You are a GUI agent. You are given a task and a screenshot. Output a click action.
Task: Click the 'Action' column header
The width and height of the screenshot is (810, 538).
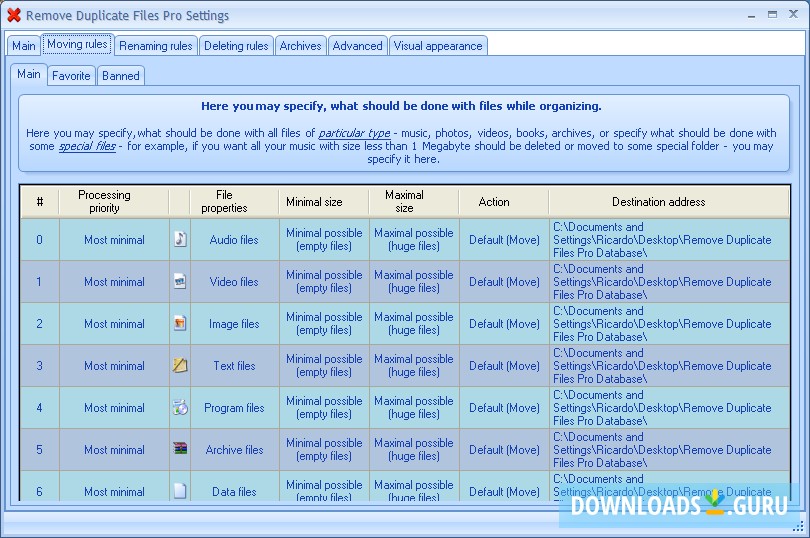tap(504, 202)
